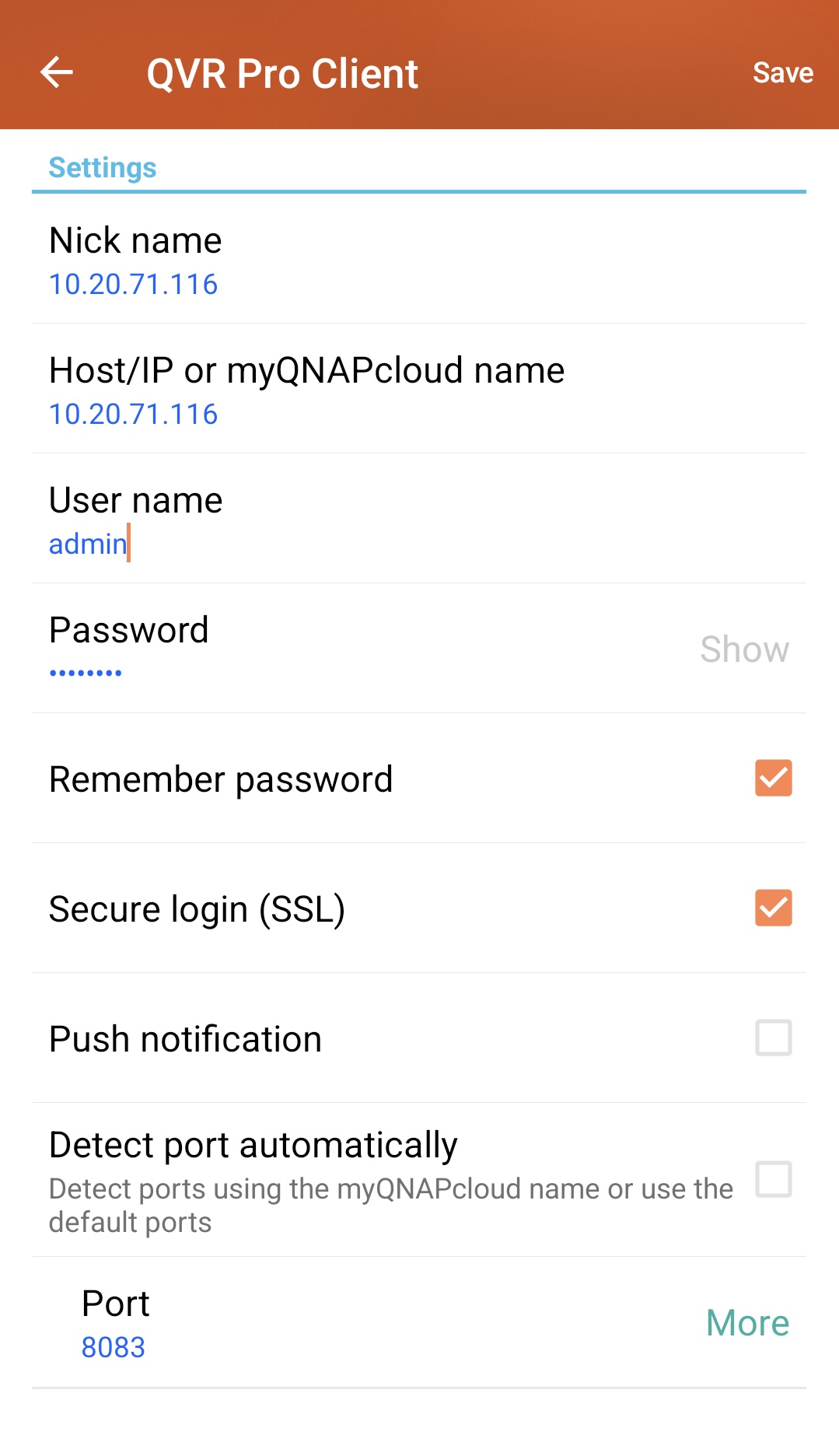Tap the Password dots field
The image size is (839, 1456).
86,673
